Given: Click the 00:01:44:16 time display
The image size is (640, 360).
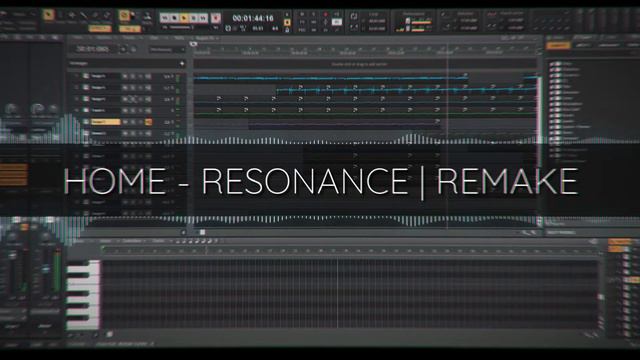Looking at the screenshot, I should (253, 18).
